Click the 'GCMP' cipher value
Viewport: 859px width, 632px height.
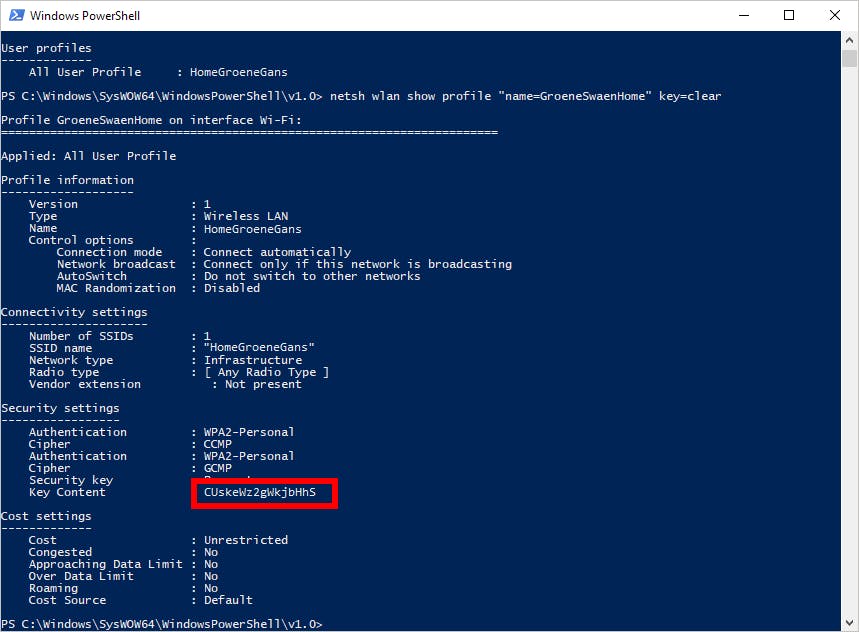(217, 468)
